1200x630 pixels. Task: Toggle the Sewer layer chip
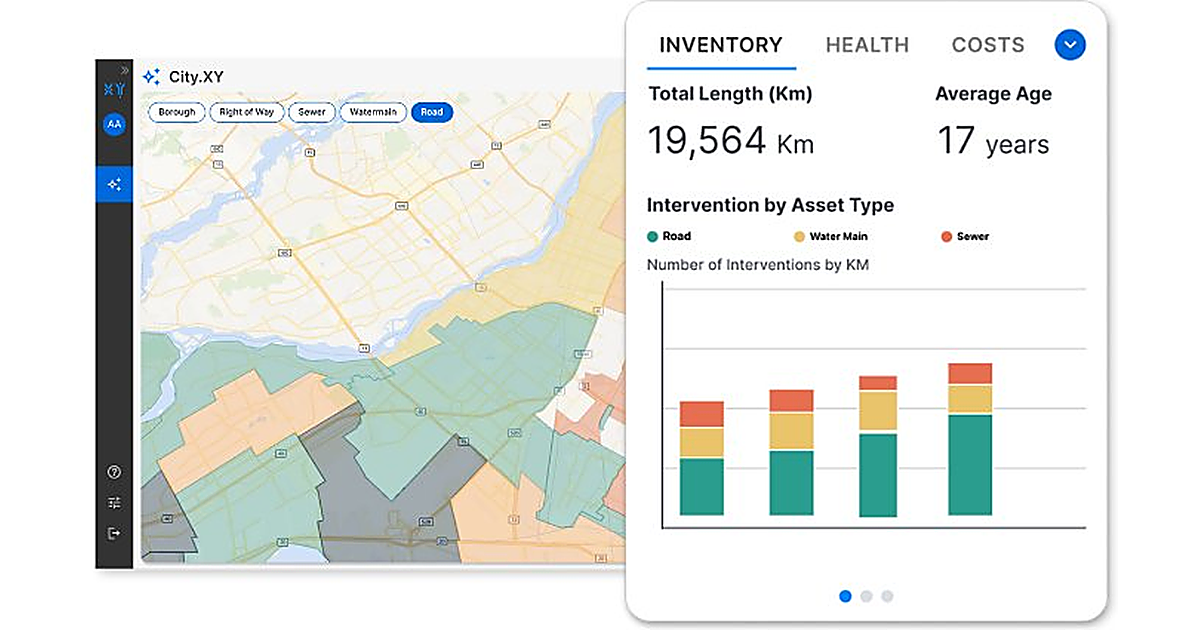click(x=312, y=112)
